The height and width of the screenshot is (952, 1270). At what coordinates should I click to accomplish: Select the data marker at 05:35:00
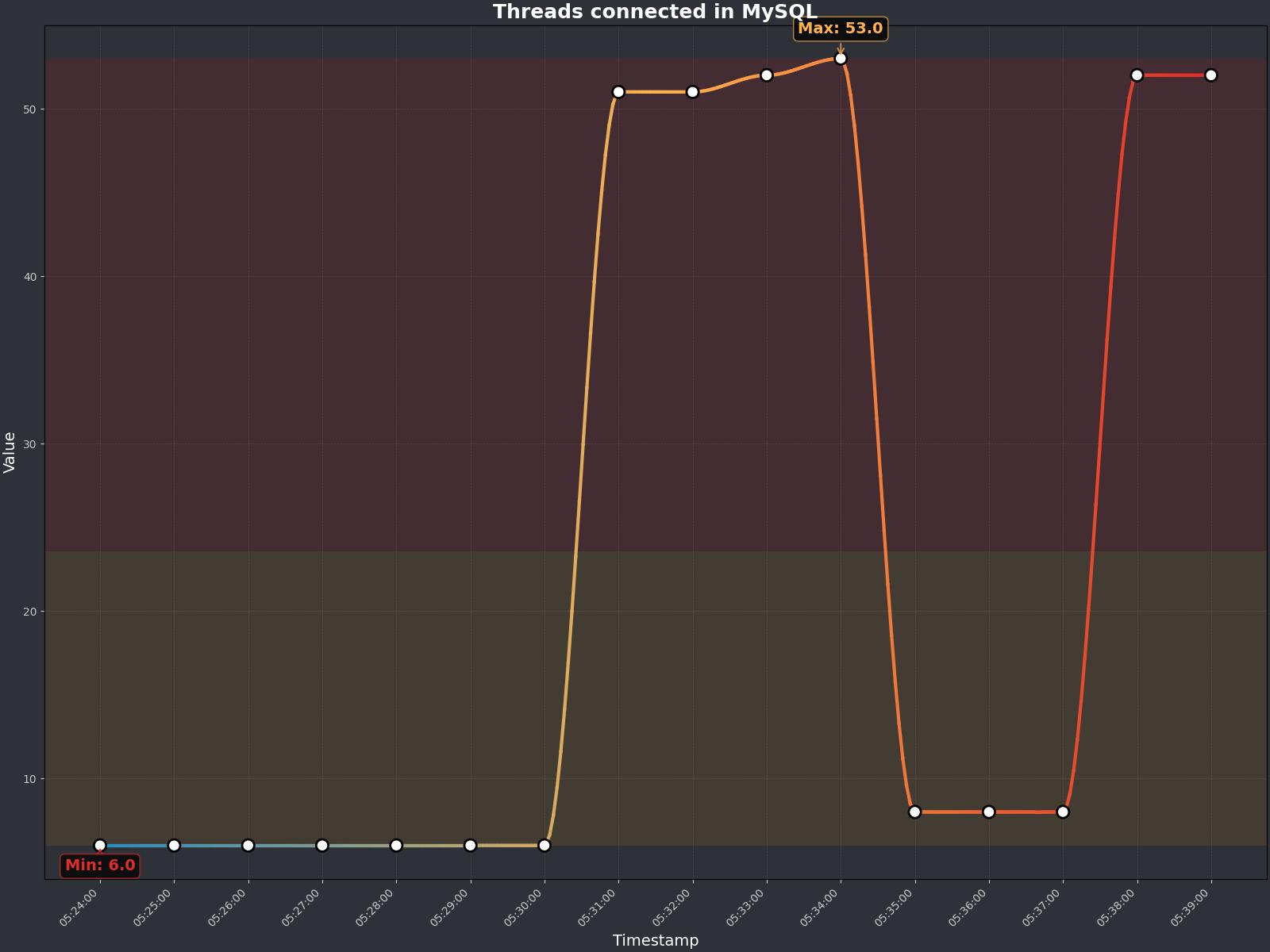pyautogui.click(x=914, y=812)
